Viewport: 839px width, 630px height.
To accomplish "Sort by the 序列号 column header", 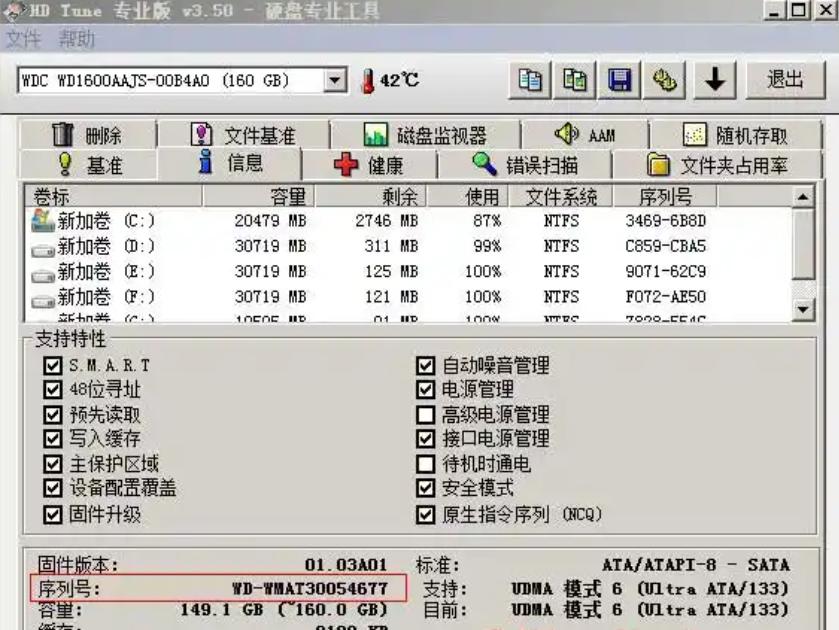I will click(665, 196).
